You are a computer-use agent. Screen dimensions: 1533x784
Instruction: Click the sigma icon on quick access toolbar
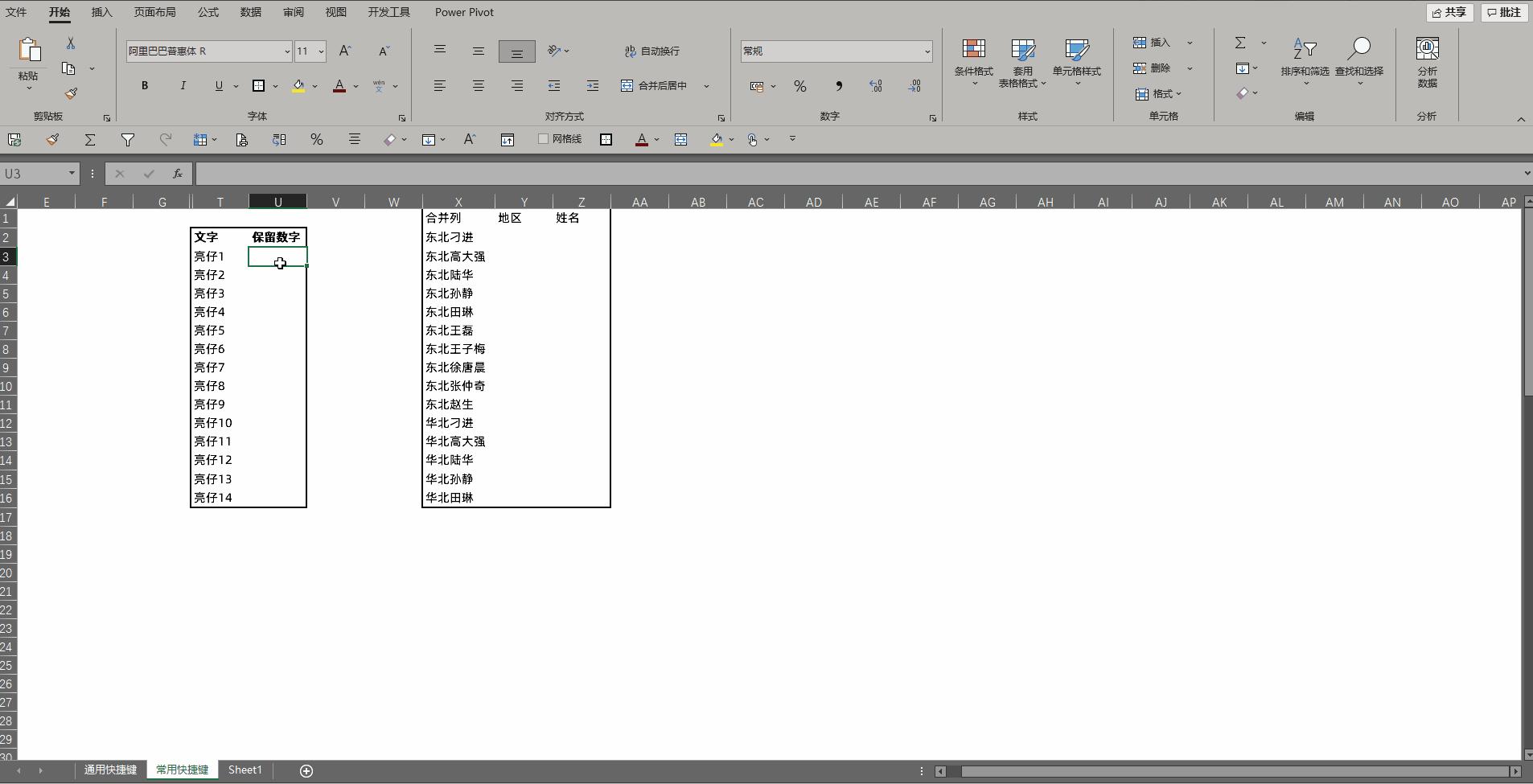pyautogui.click(x=90, y=140)
